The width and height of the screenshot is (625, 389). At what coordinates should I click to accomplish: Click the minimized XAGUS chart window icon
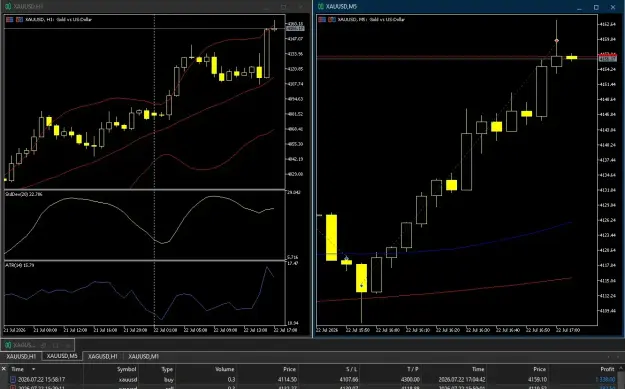coord(8,345)
